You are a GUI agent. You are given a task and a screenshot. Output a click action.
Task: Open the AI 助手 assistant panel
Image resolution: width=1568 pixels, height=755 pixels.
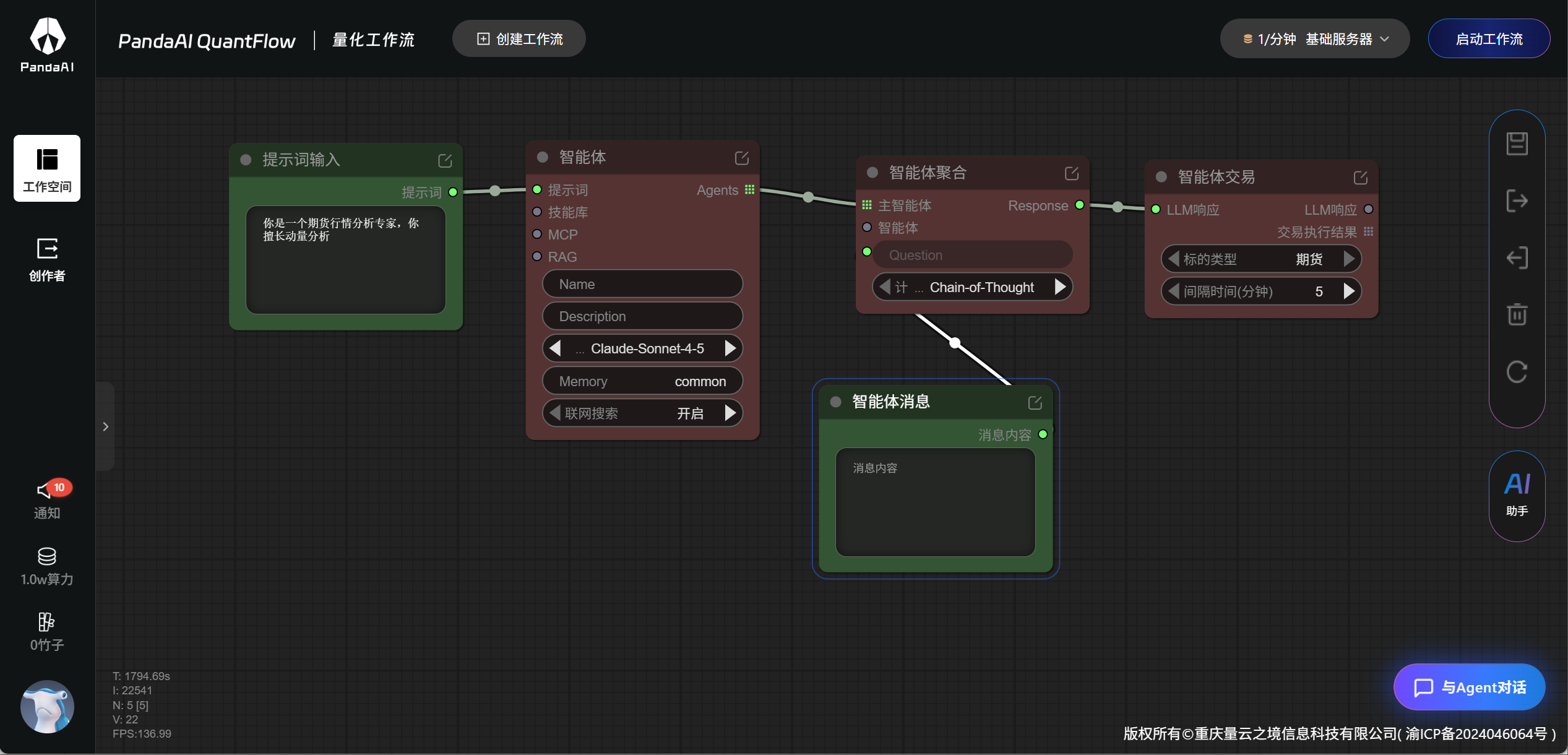pos(1517,494)
